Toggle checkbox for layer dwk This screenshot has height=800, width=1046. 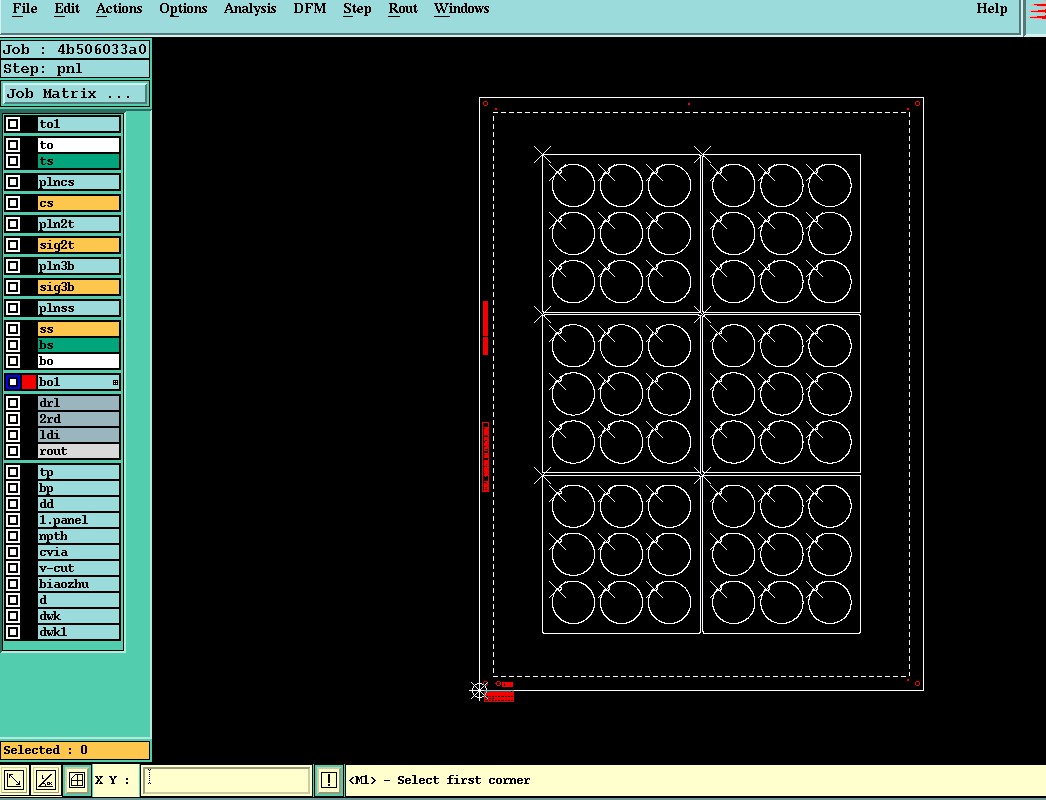tap(13, 616)
